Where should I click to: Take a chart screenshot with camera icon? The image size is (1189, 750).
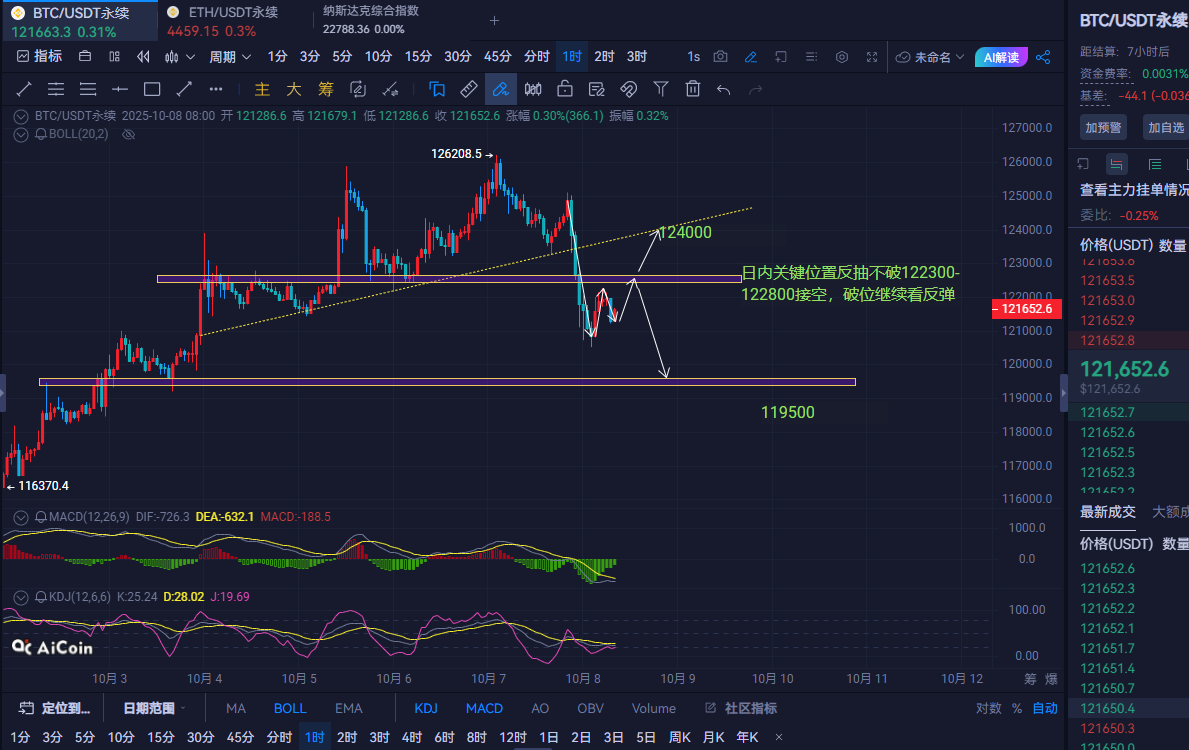[721, 57]
